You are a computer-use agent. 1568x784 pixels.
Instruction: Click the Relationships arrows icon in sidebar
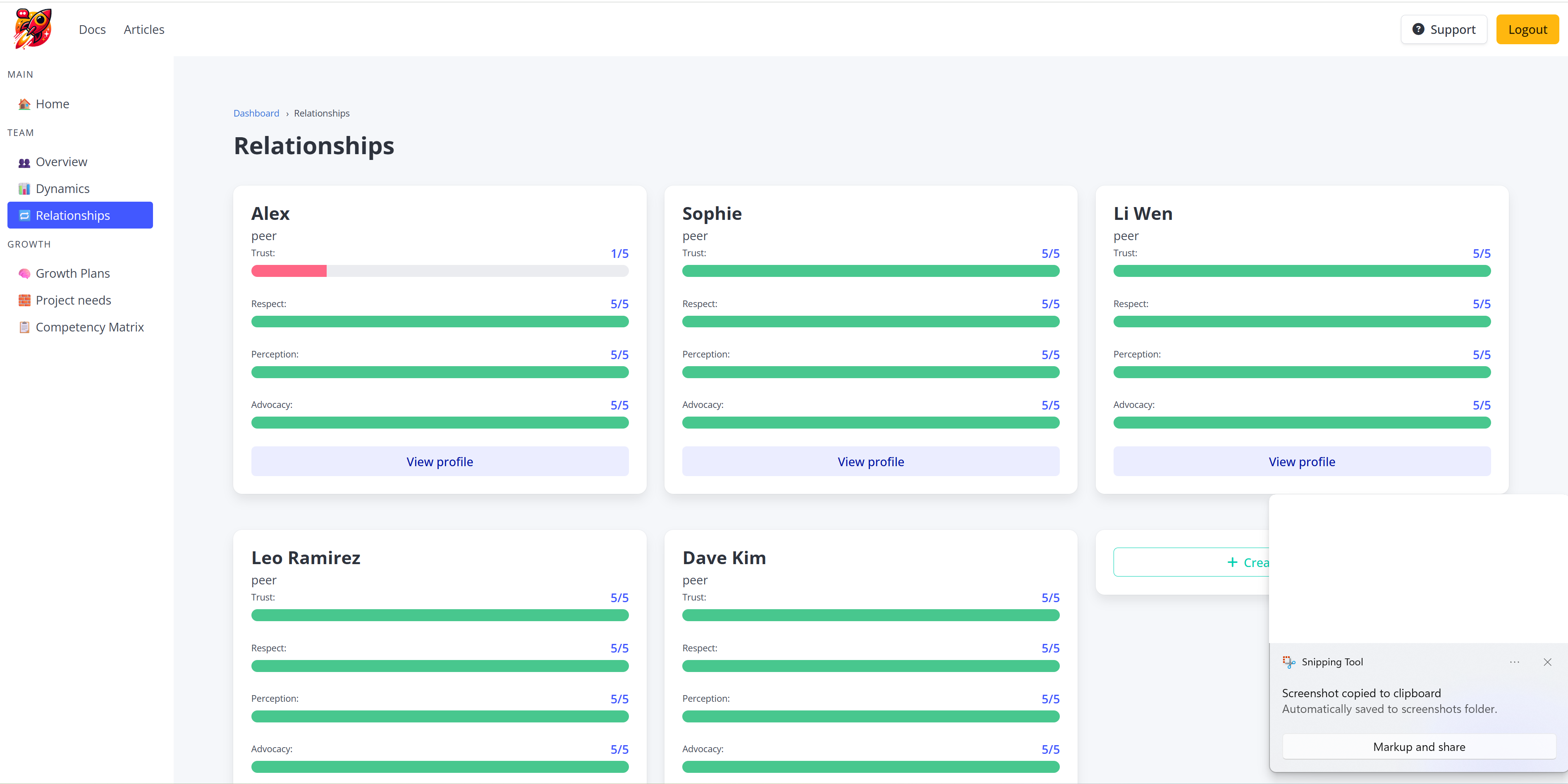click(x=24, y=215)
